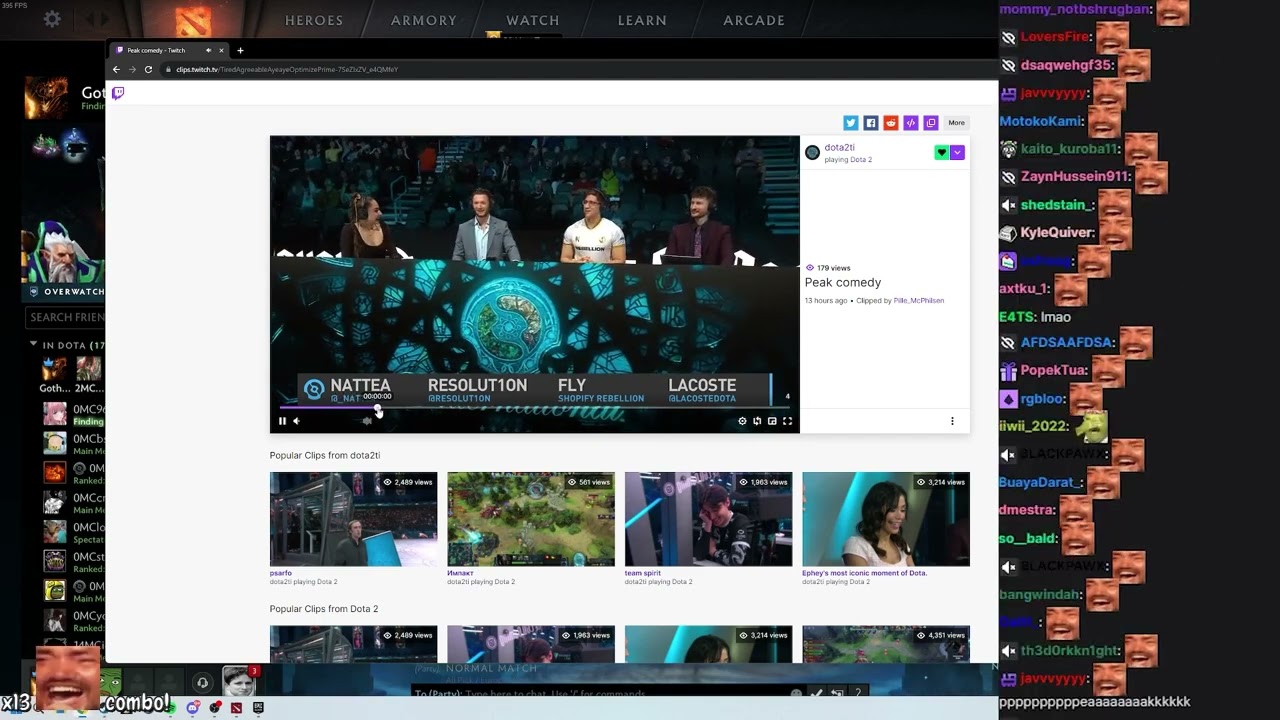
Task: Open clipper Pille_McPhilsen's profile
Action: pos(919,300)
